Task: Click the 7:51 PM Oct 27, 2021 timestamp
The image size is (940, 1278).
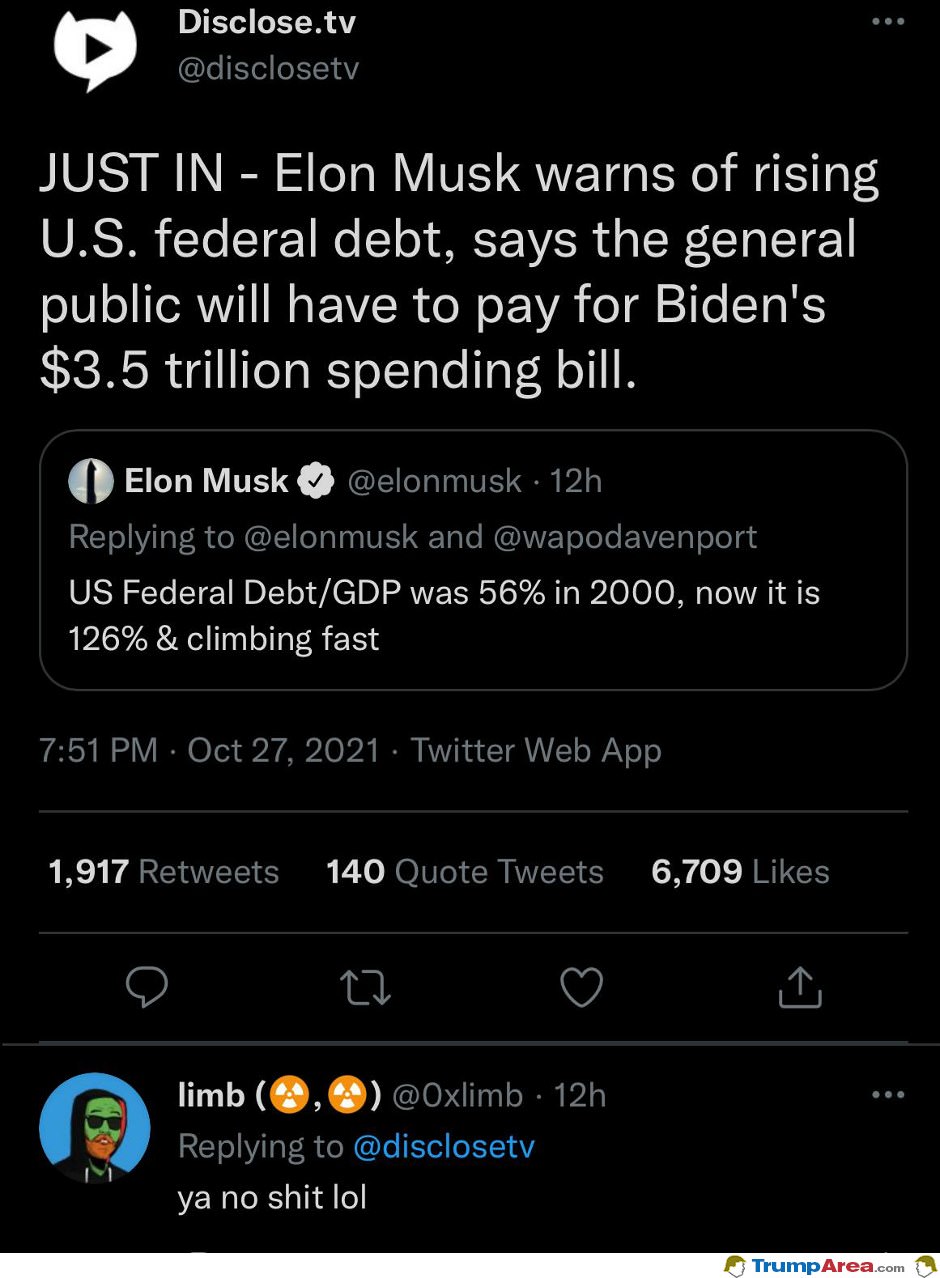Action: click(210, 750)
